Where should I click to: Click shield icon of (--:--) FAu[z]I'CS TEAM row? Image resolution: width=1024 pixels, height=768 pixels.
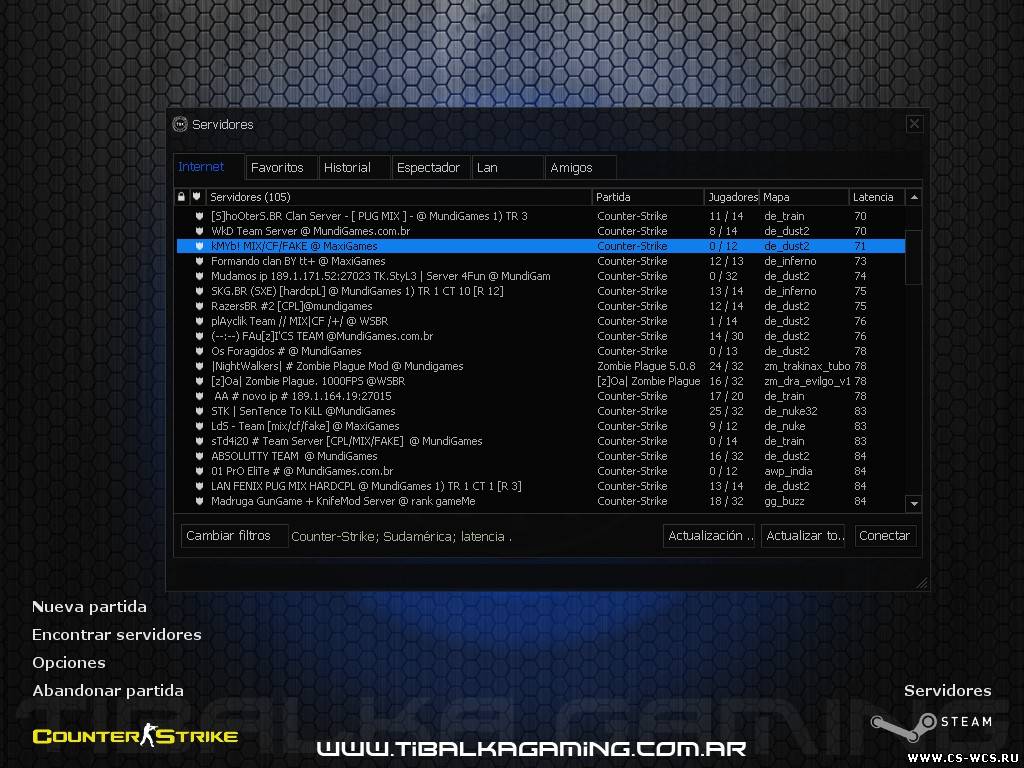tap(200, 336)
